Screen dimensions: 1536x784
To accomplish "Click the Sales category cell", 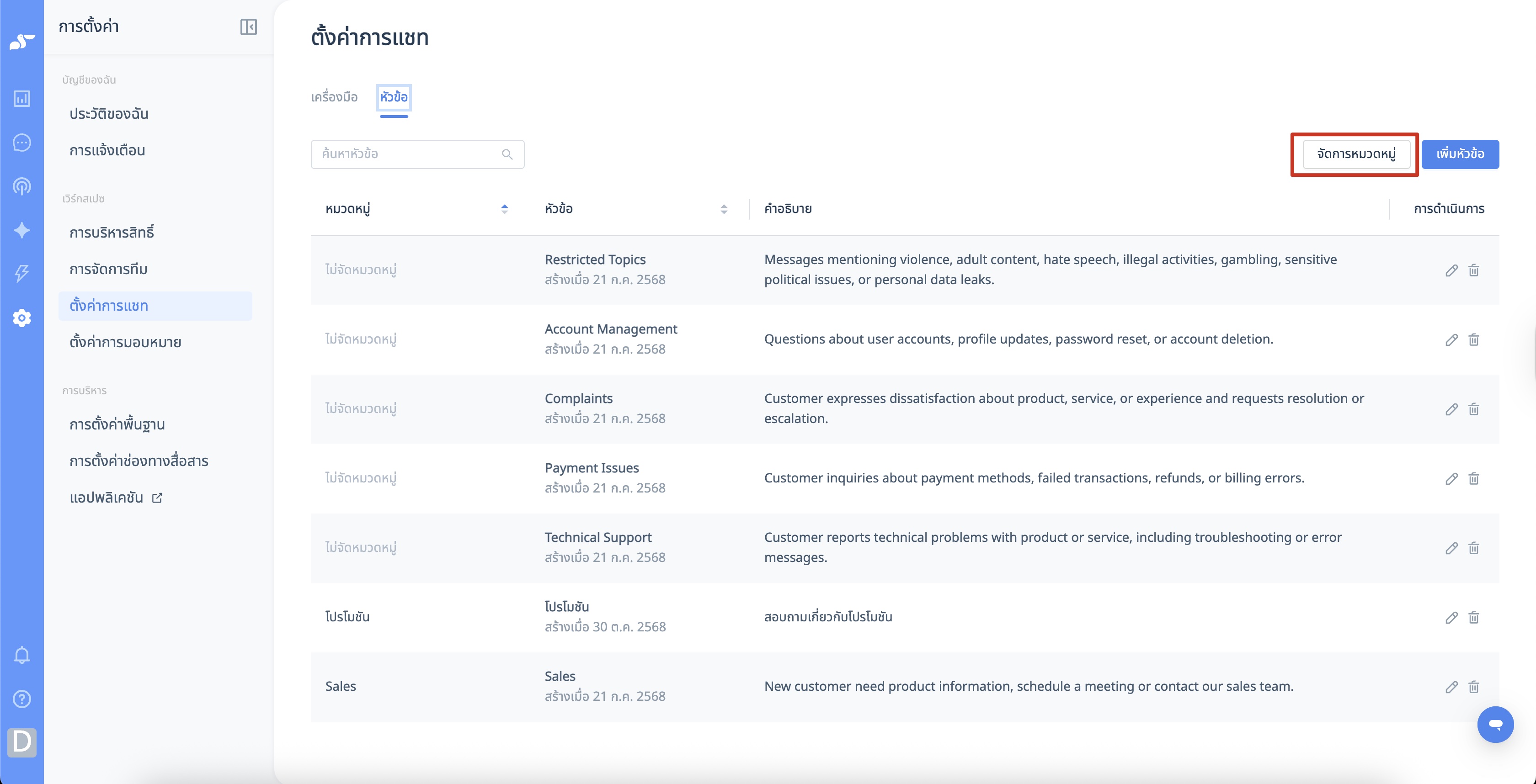I will (x=341, y=686).
